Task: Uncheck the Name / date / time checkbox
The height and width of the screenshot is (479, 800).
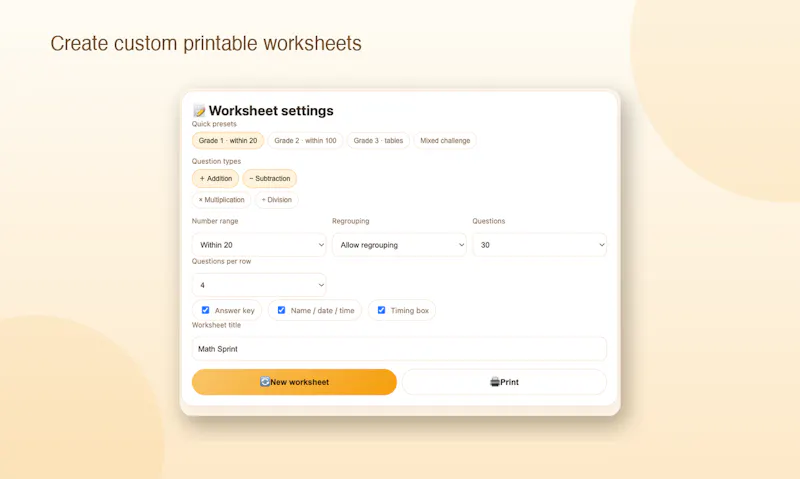Action: click(x=281, y=310)
